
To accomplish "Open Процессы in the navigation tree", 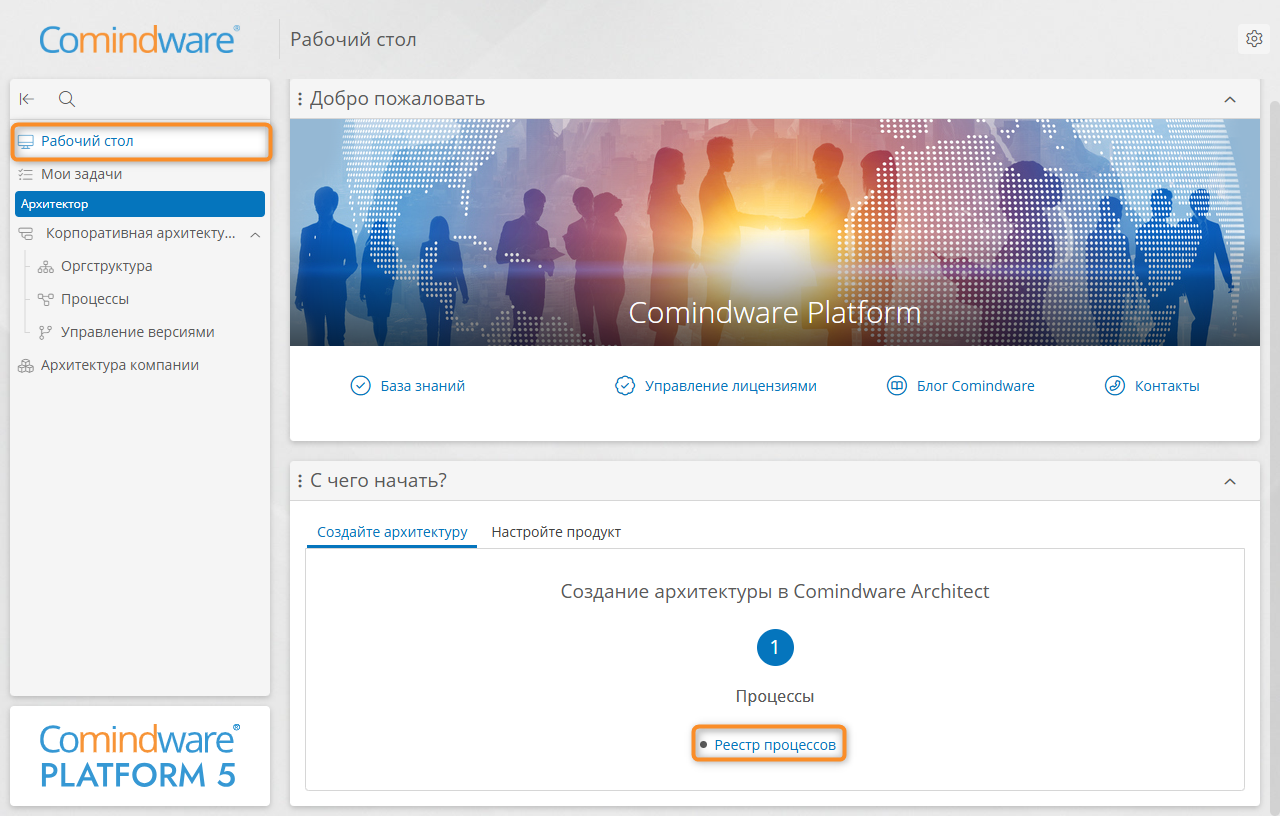I will [x=95, y=299].
